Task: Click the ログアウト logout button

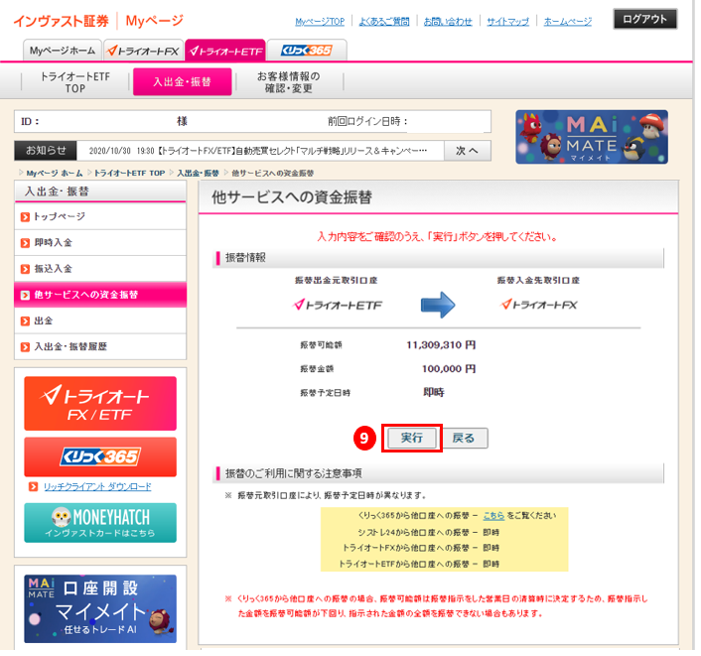Action: point(645,19)
